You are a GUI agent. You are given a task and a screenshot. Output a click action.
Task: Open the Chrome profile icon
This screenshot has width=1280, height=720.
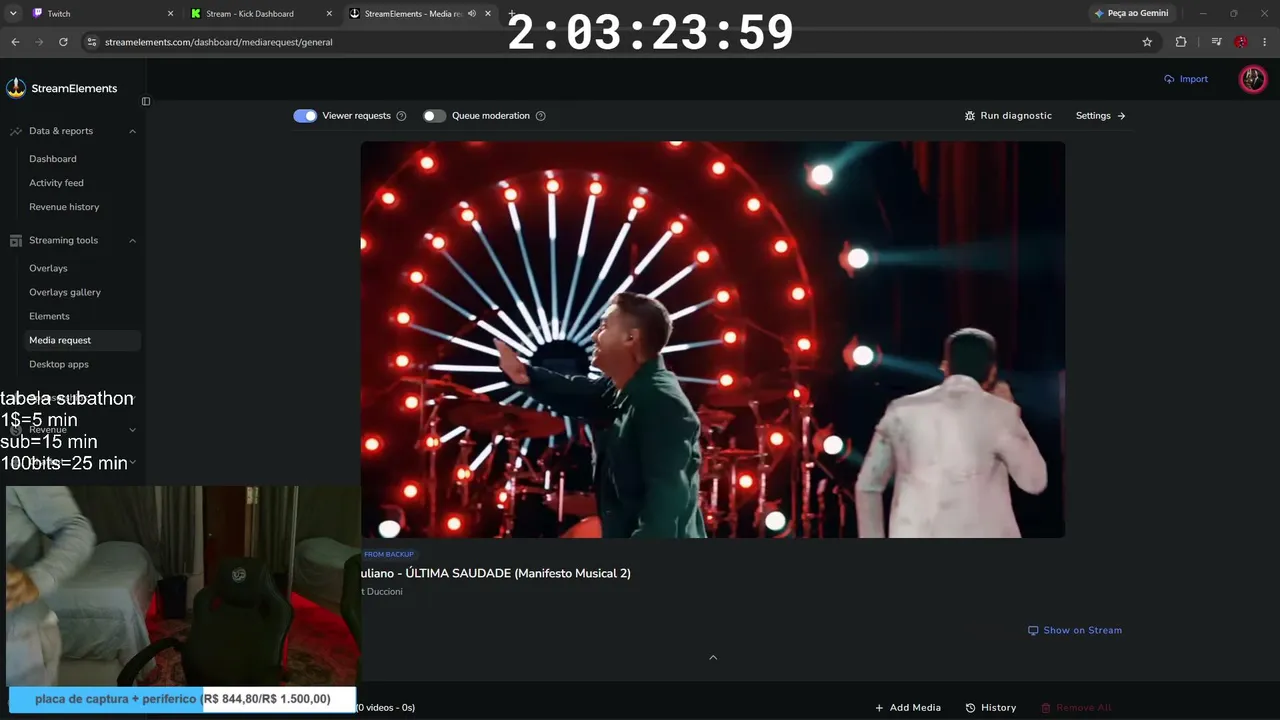tap(1241, 42)
